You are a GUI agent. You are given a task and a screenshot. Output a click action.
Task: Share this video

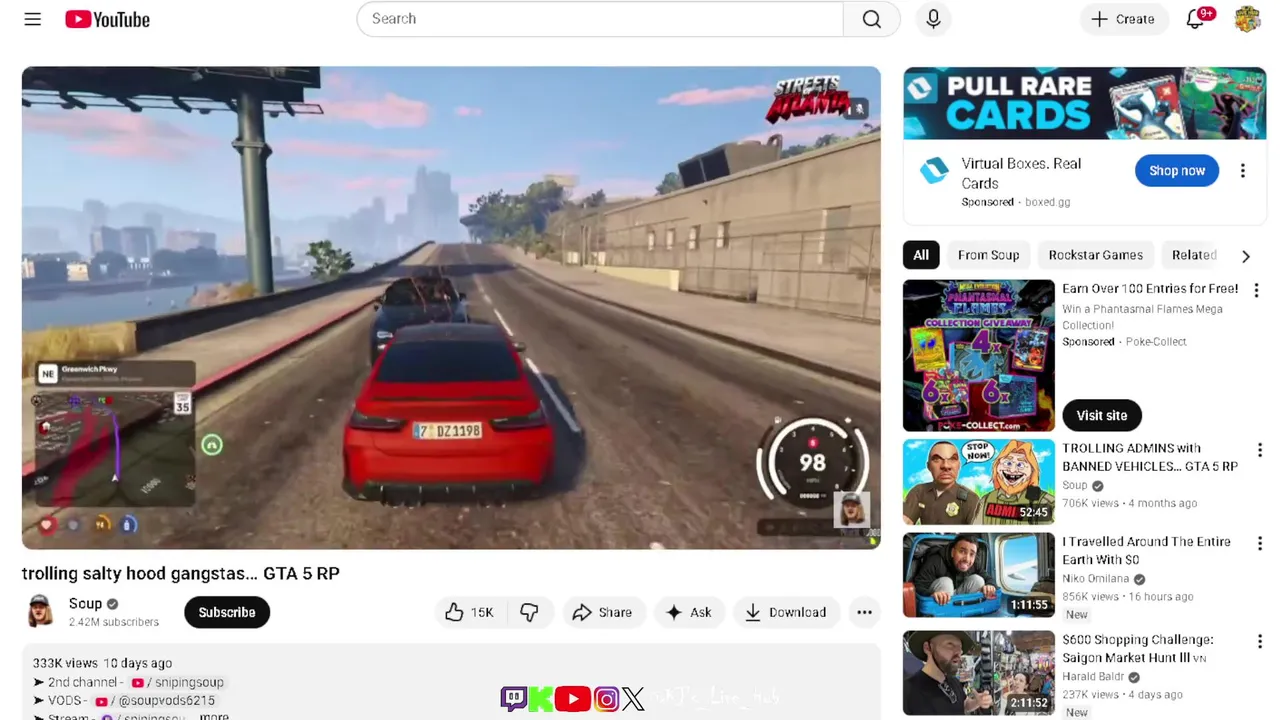[x=602, y=612]
